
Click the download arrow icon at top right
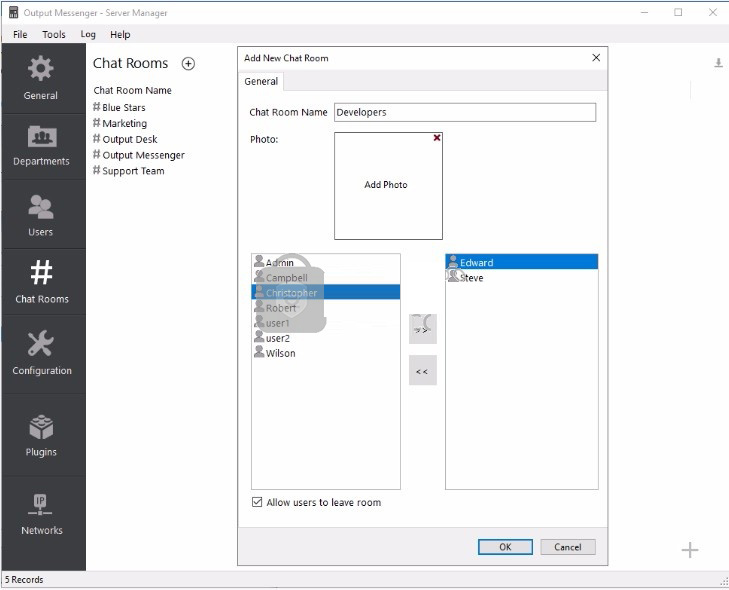(x=718, y=63)
